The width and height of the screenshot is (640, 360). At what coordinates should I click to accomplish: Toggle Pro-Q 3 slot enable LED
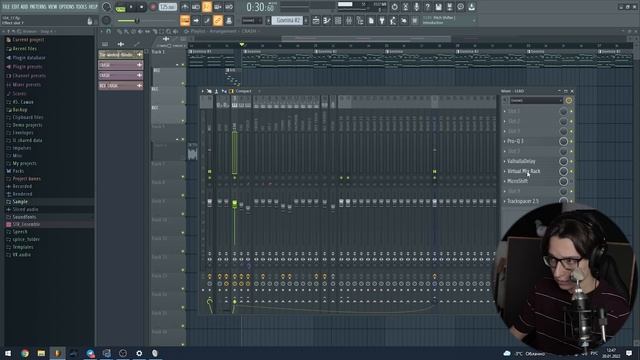click(571, 141)
